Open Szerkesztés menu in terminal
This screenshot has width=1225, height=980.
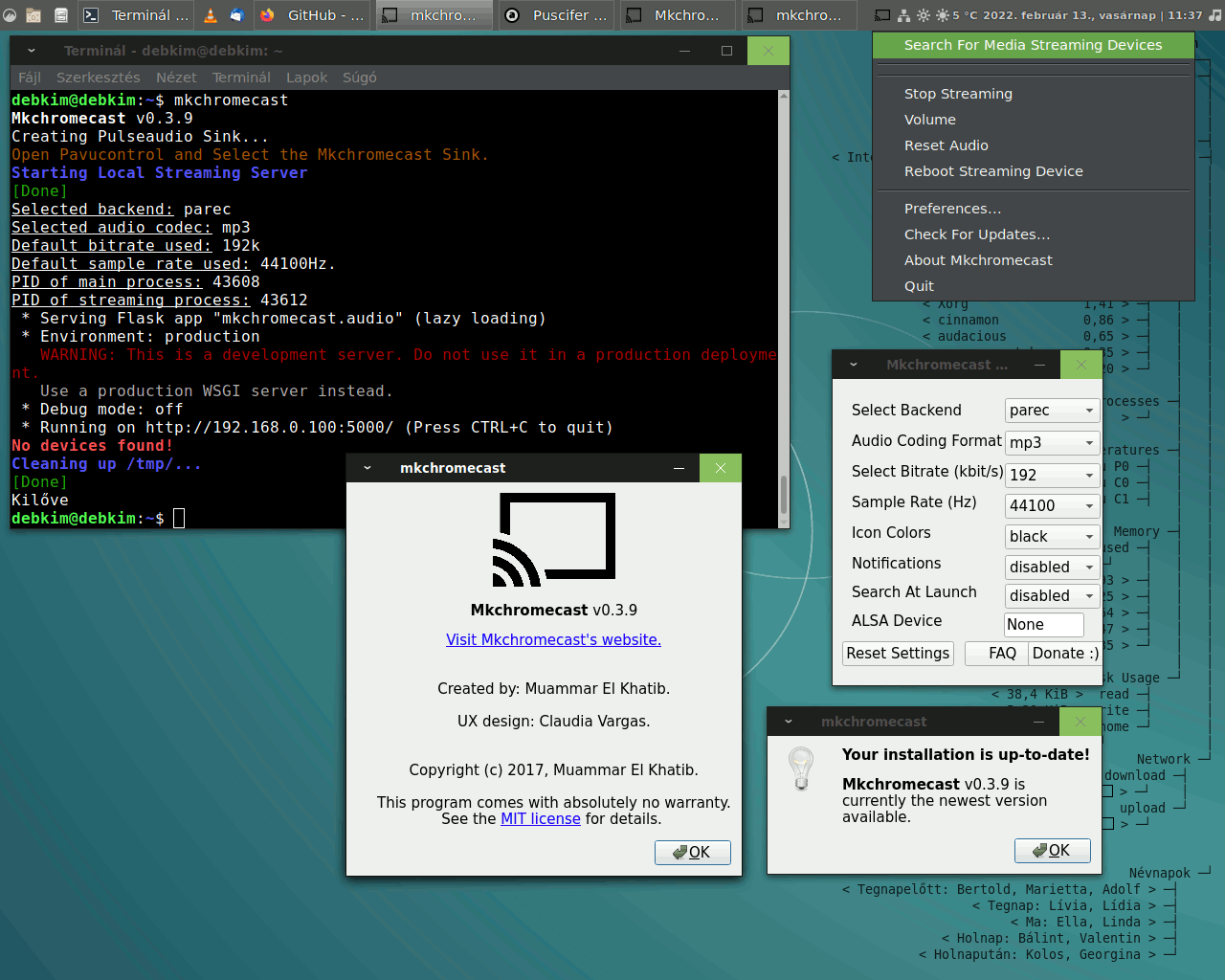[98, 78]
